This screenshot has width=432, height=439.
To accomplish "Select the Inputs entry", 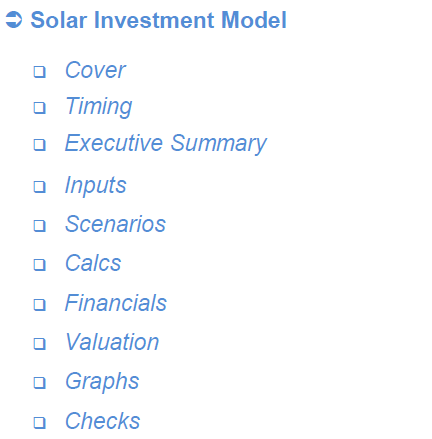I will tap(96, 185).
